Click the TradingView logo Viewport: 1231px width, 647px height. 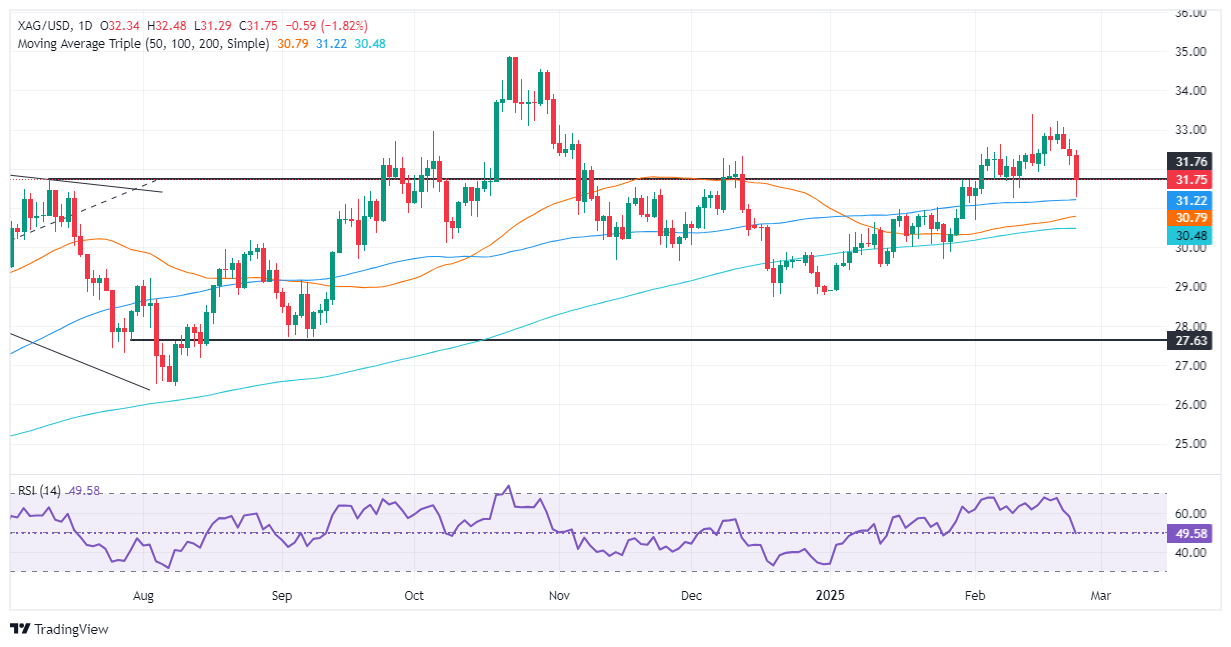pos(60,630)
